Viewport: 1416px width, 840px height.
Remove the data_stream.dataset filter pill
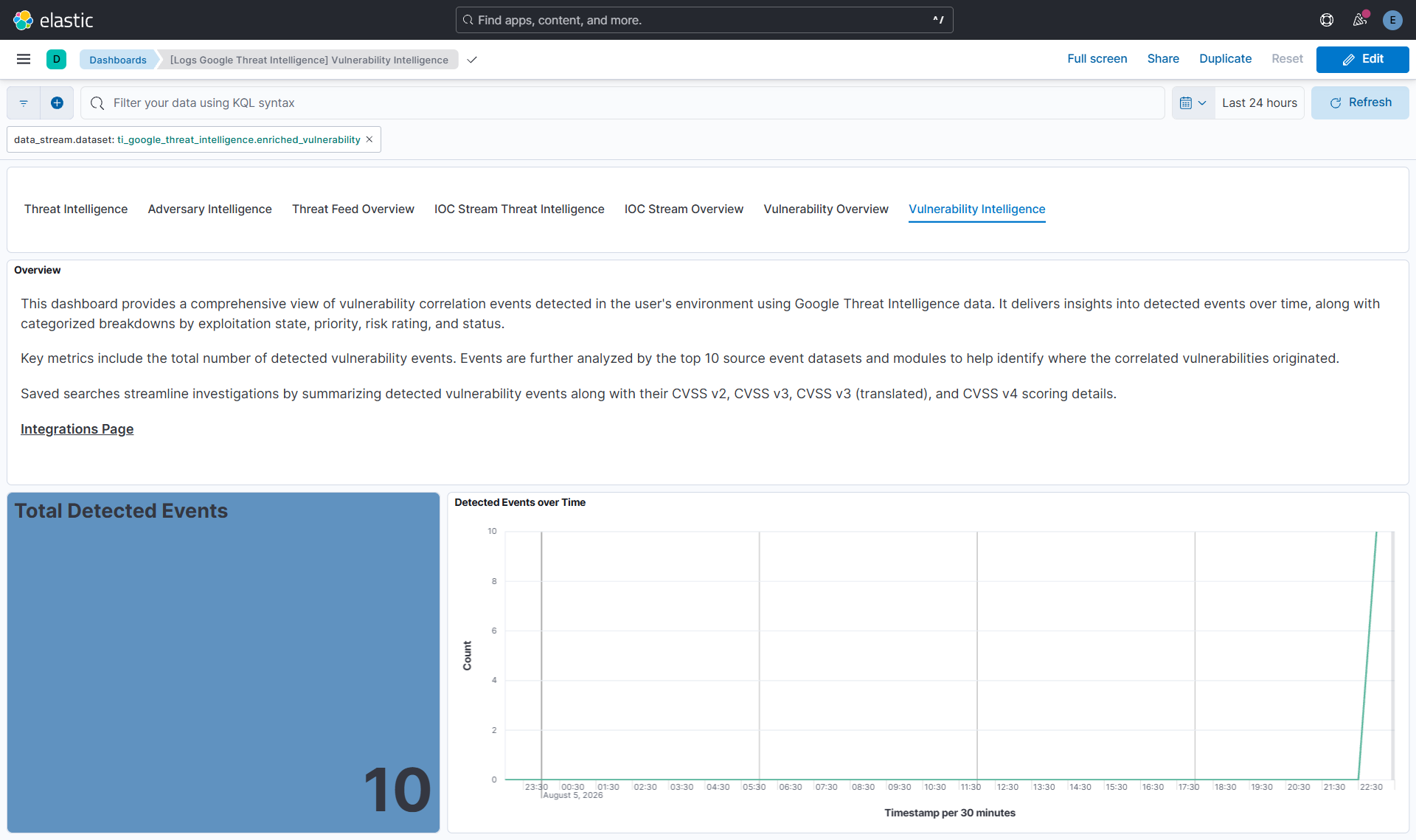click(369, 139)
